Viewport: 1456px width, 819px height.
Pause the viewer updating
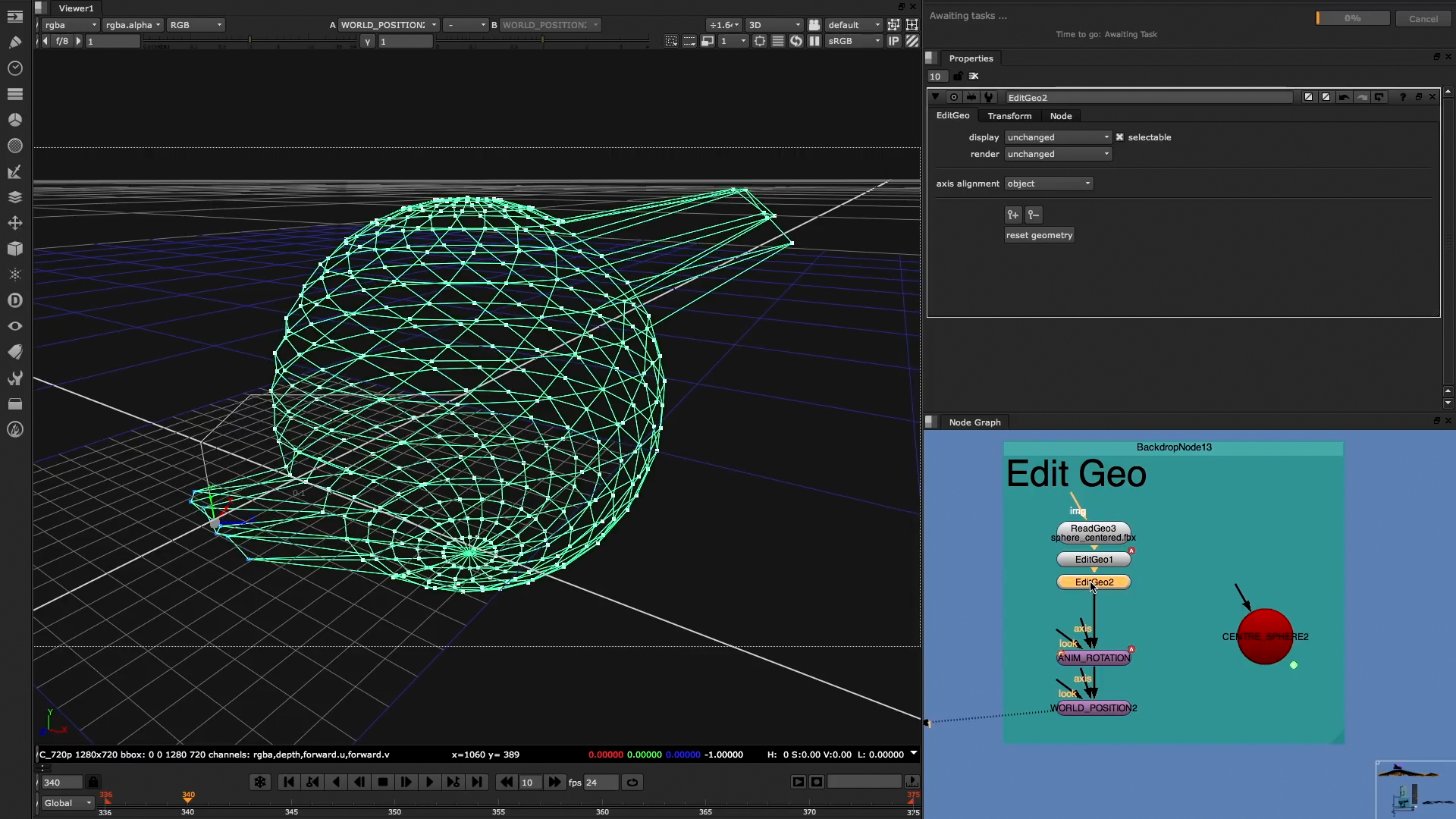pyautogui.click(x=814, y=41)
